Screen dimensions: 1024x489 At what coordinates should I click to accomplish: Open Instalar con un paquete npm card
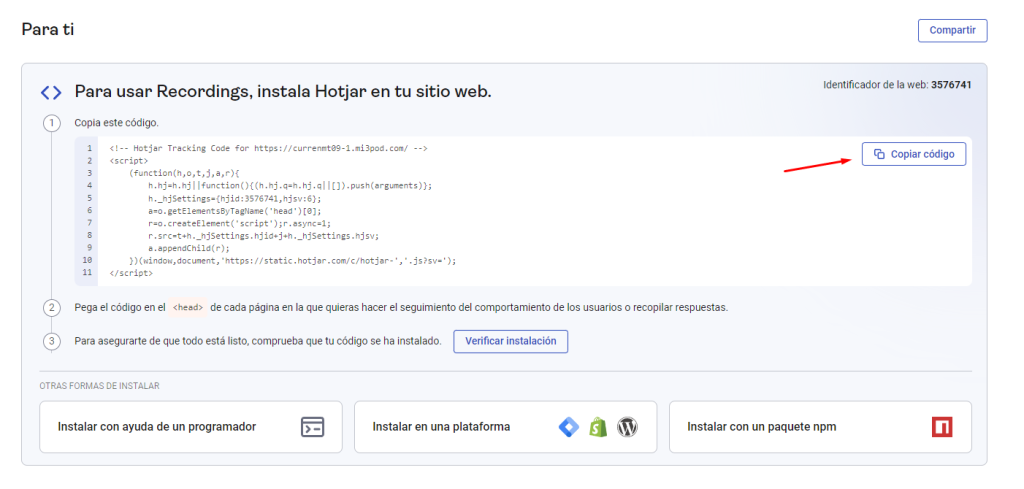(x=820, y=427)
